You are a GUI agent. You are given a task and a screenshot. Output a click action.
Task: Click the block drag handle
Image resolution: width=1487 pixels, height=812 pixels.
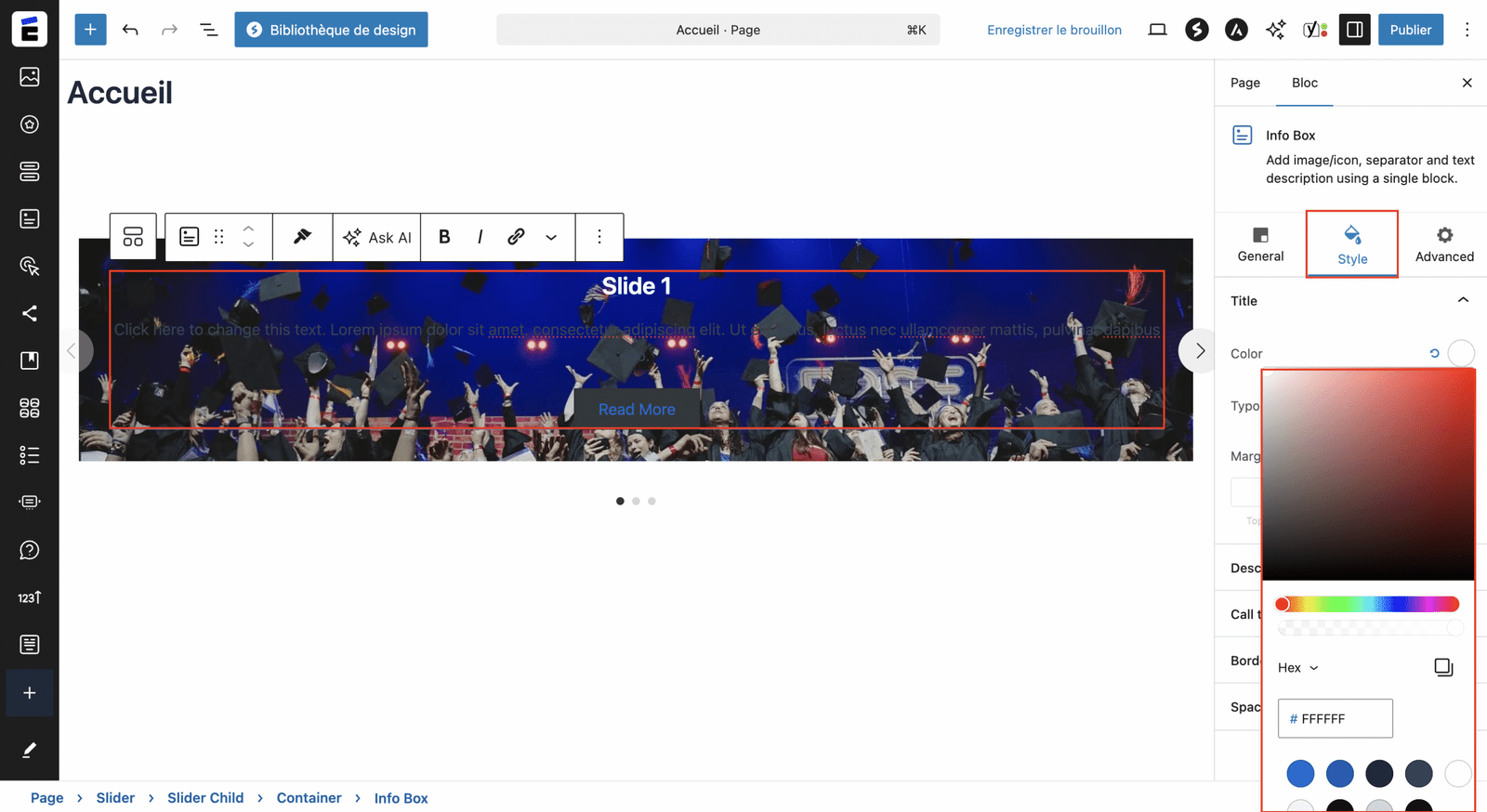(x=219, y=237)
